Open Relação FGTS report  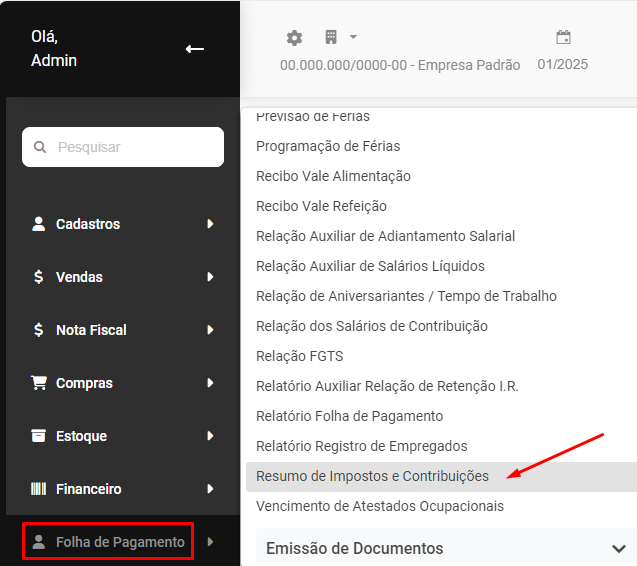click(x=300, y=356)
